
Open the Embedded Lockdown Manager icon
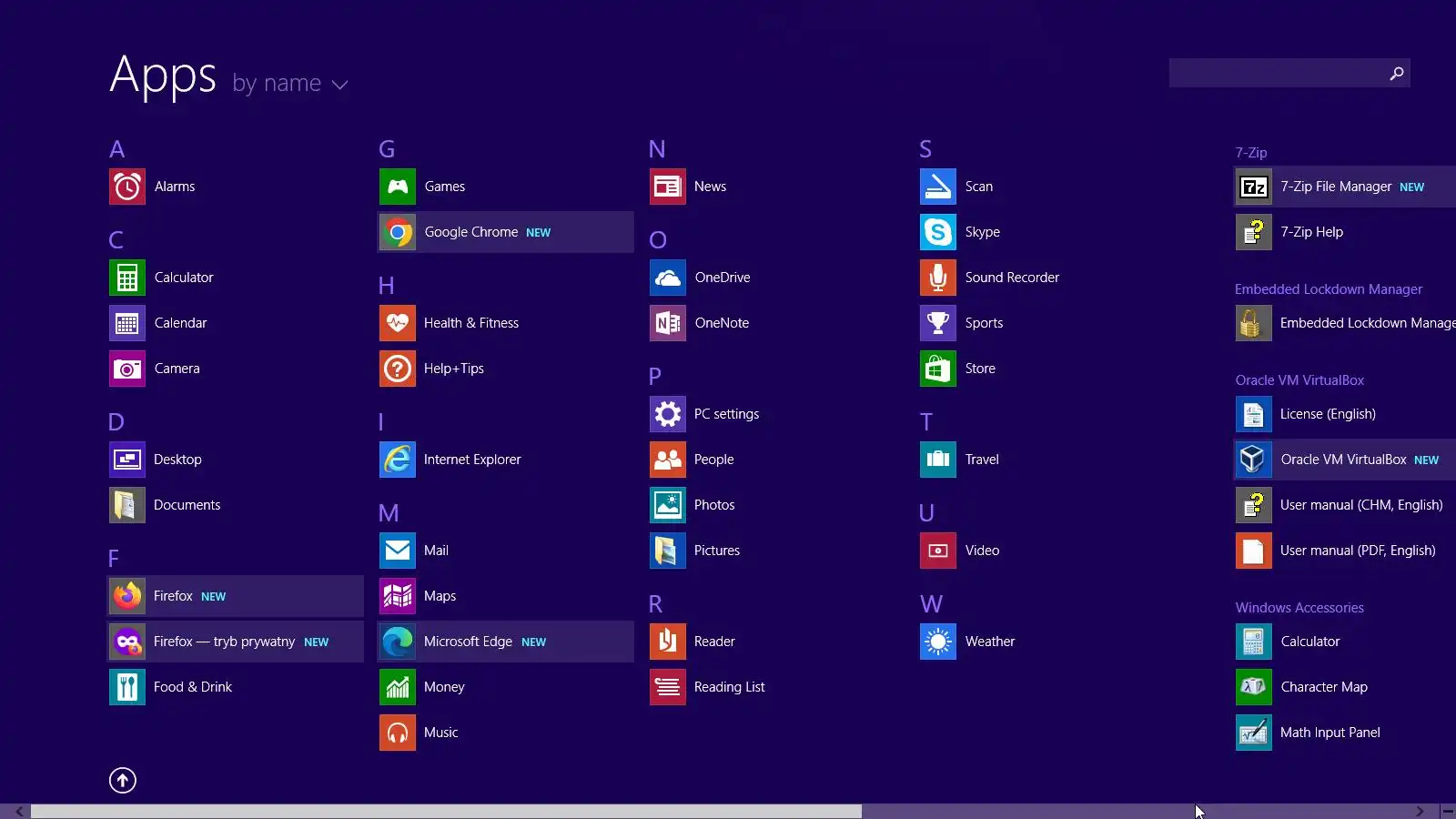point(1254,323)
